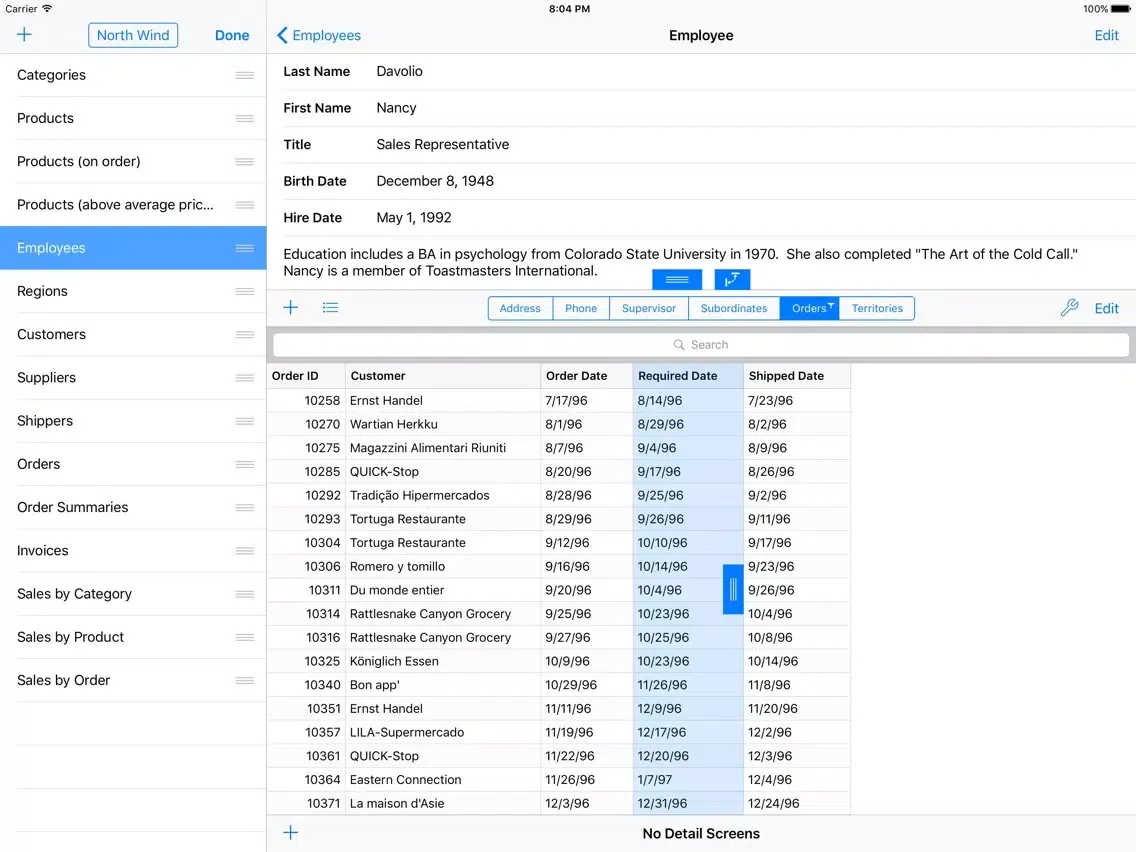Grab the reorder handle for Categories

tap(244, 75)
